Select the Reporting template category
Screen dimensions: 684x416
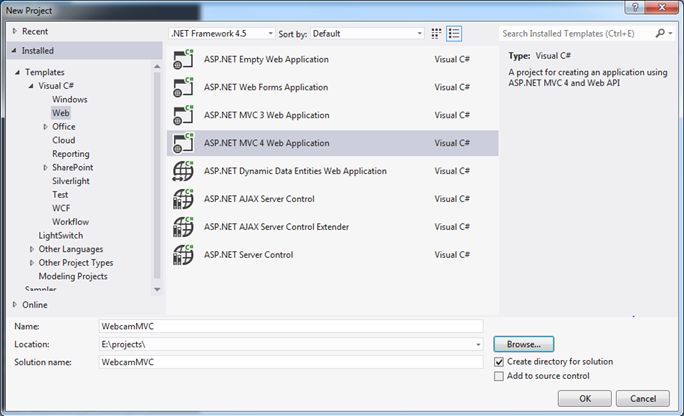[x=71, y=154]
